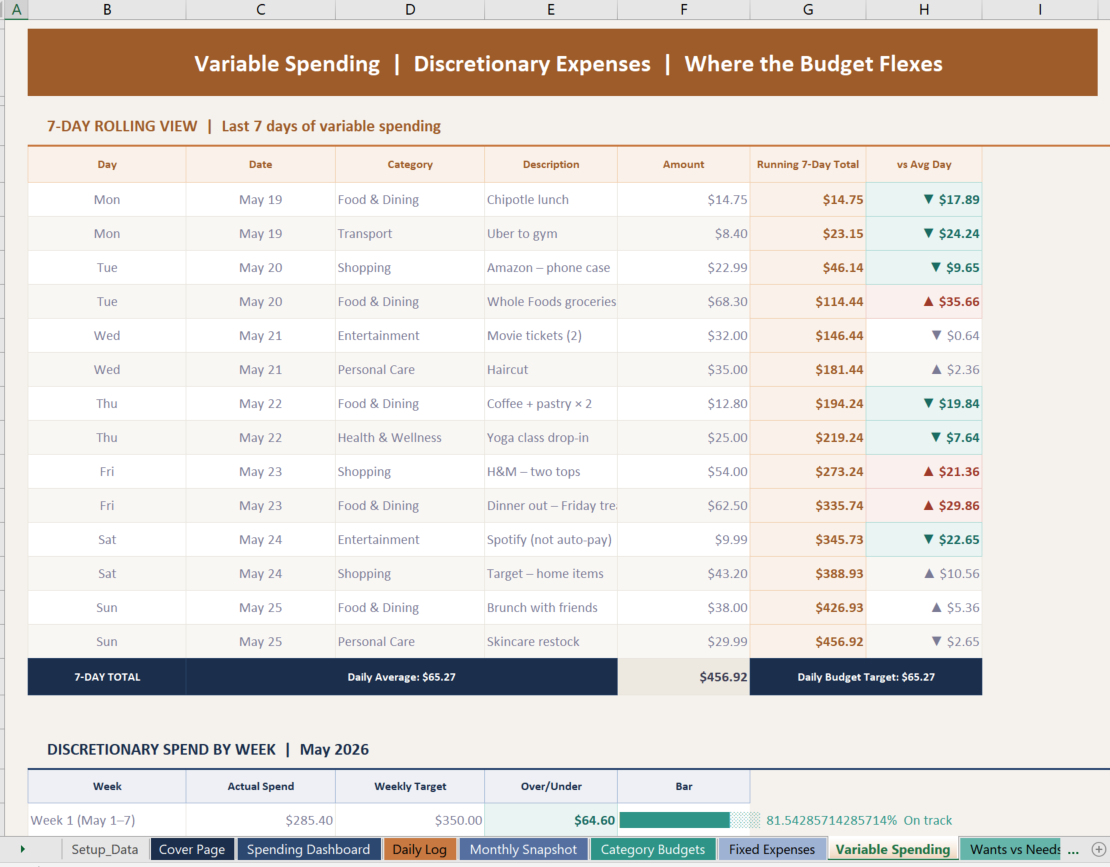1110x867 pixels.
Task: Click running total $114.44 cell
Action: tap(808, 302)
